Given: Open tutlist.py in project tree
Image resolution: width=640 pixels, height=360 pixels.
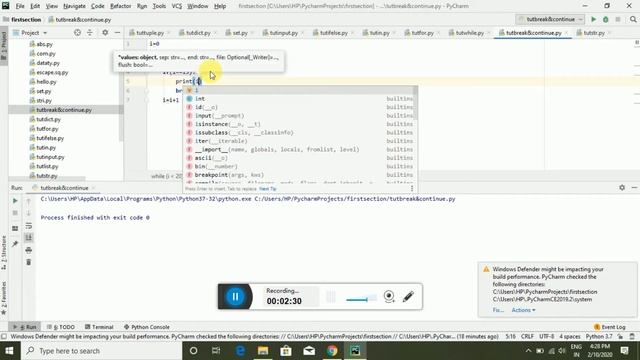Looking at the screenshot, I should 47,166.
